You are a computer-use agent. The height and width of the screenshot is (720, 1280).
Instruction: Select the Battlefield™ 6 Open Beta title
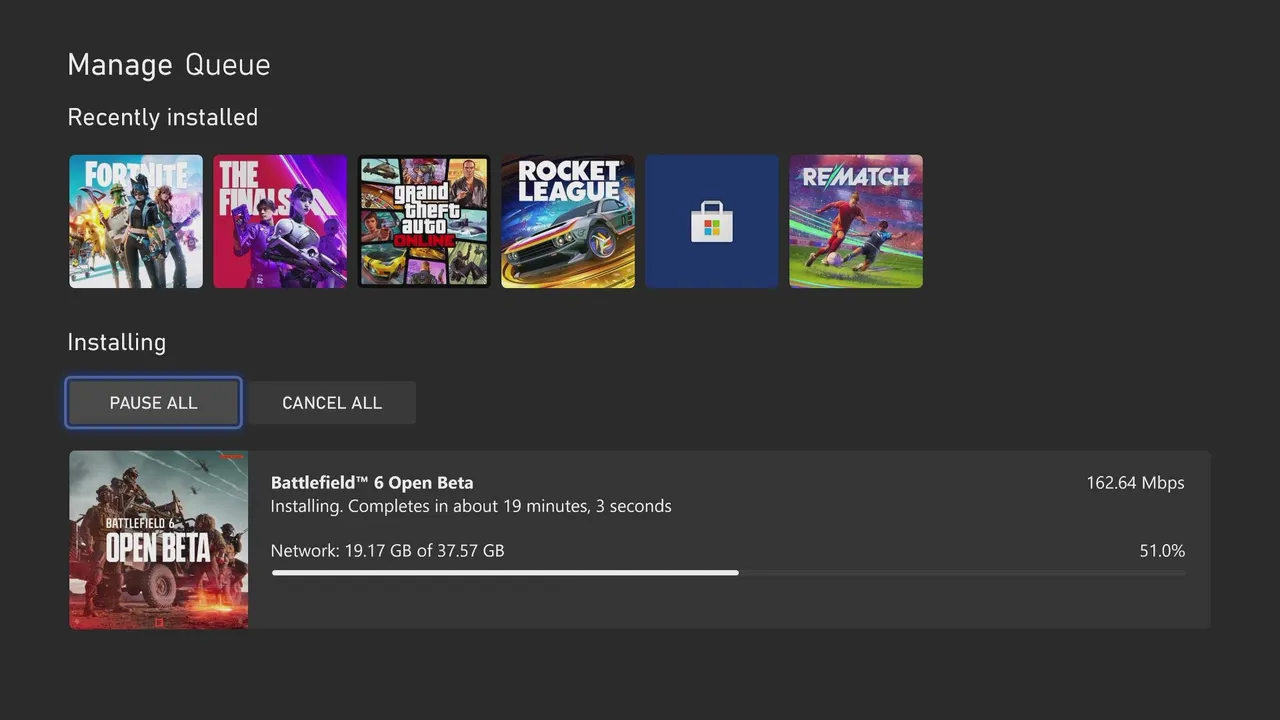click(372, 482)
